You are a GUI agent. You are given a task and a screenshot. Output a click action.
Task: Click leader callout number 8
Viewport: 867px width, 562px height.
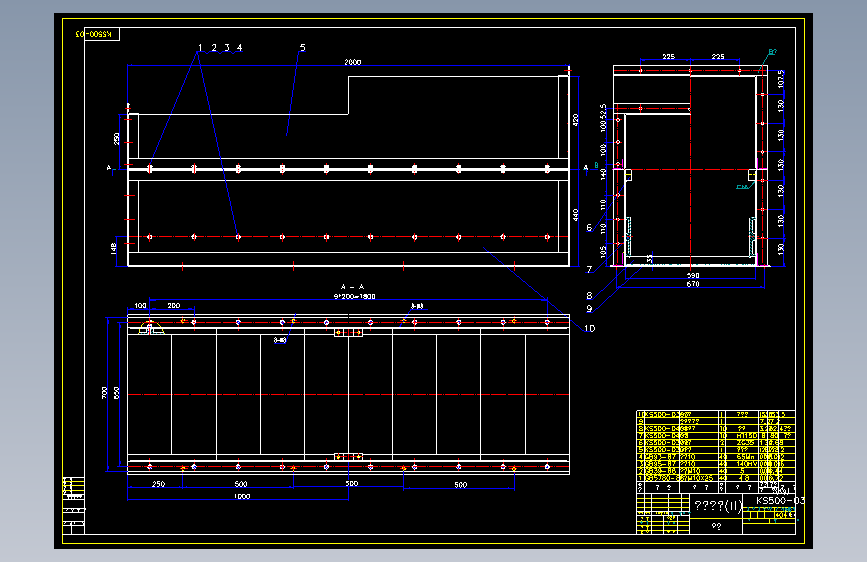pos(589,295)
